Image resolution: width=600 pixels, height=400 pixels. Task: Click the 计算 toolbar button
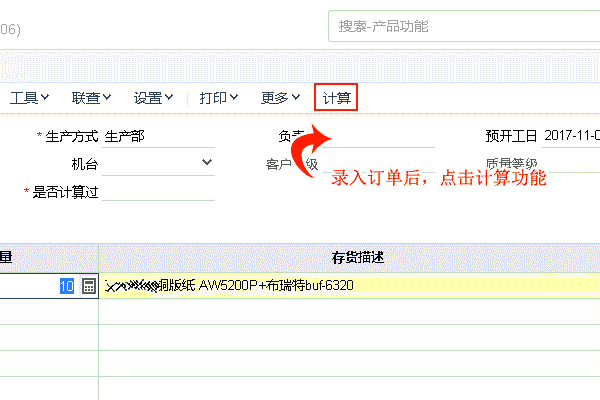coord(335,97)
